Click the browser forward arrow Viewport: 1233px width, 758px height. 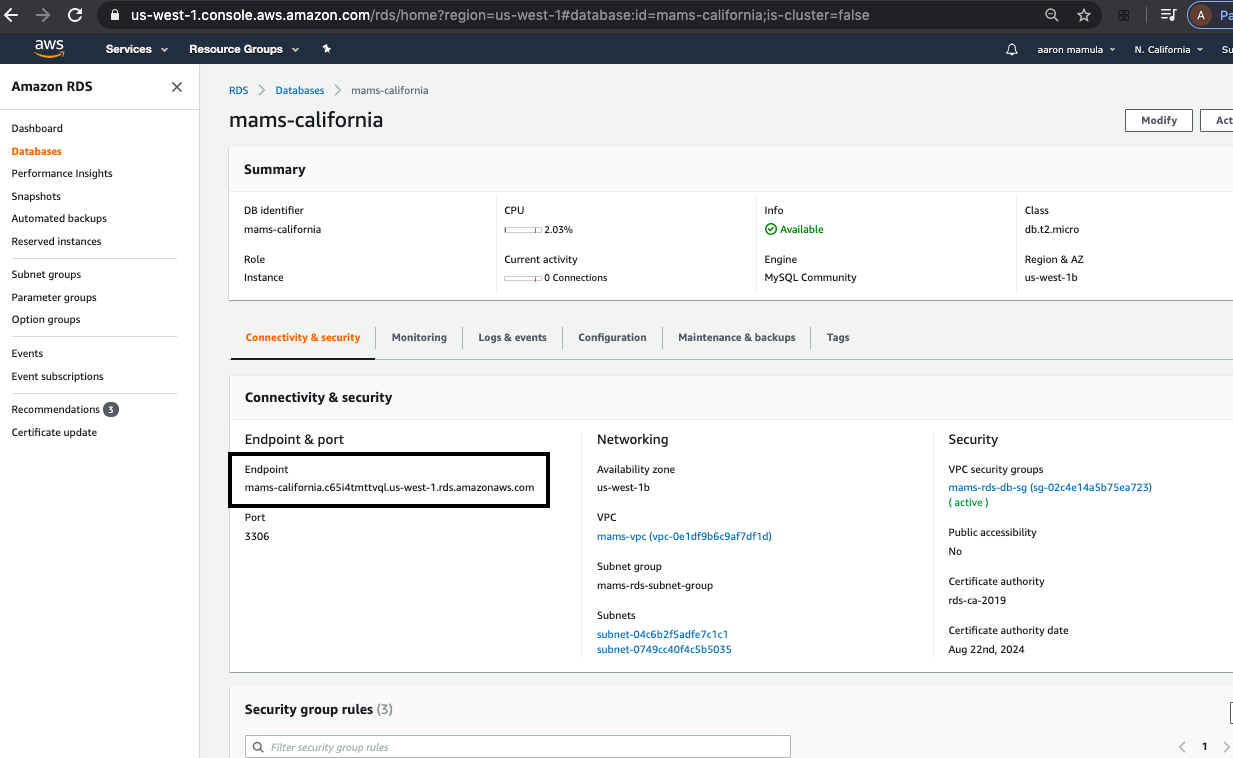point(43,15)
